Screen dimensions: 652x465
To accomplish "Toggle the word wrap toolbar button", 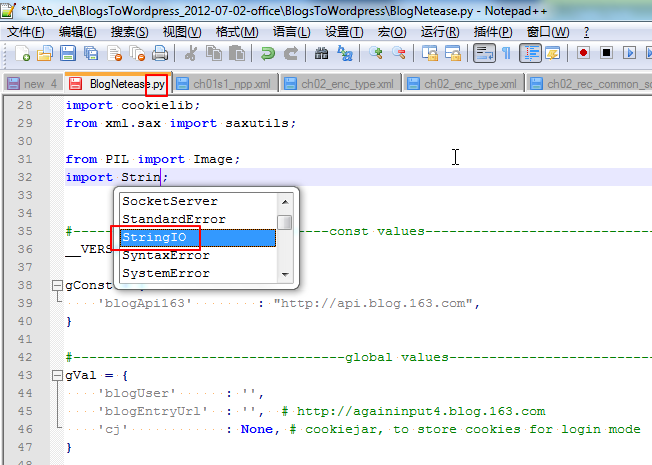I will point(483,53).
